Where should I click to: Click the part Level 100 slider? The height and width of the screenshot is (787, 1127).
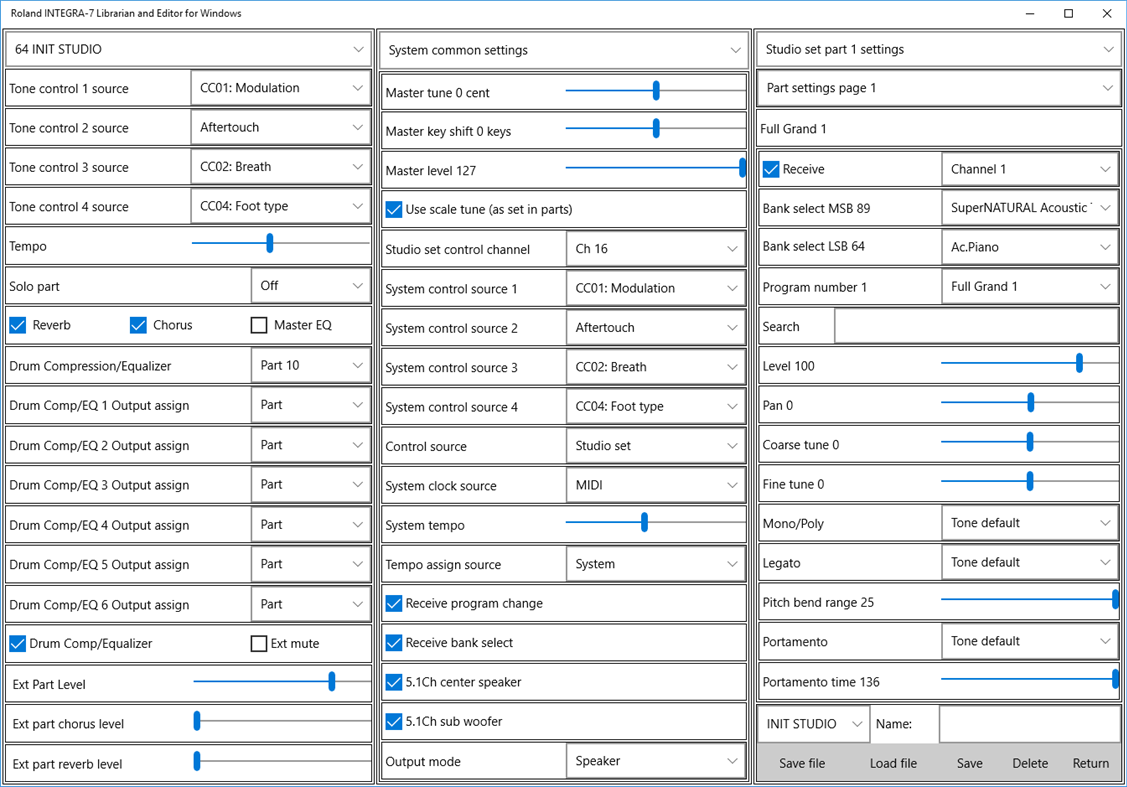(x=1030, y=363)
